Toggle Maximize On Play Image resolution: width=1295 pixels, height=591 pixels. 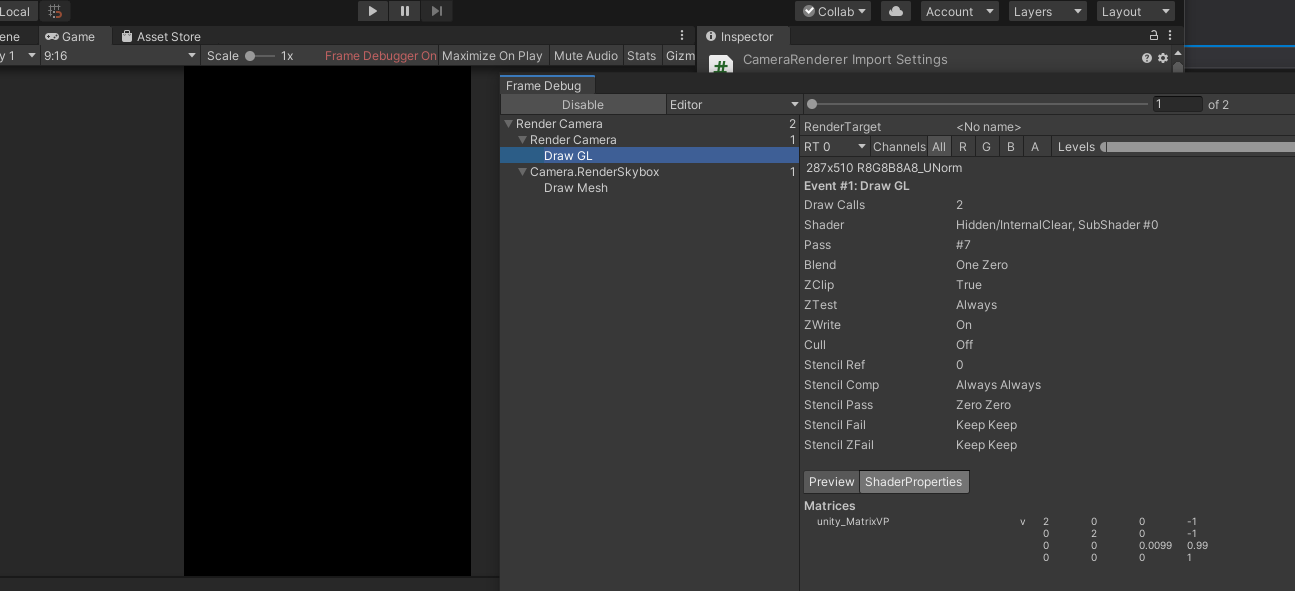click(492, 56)
